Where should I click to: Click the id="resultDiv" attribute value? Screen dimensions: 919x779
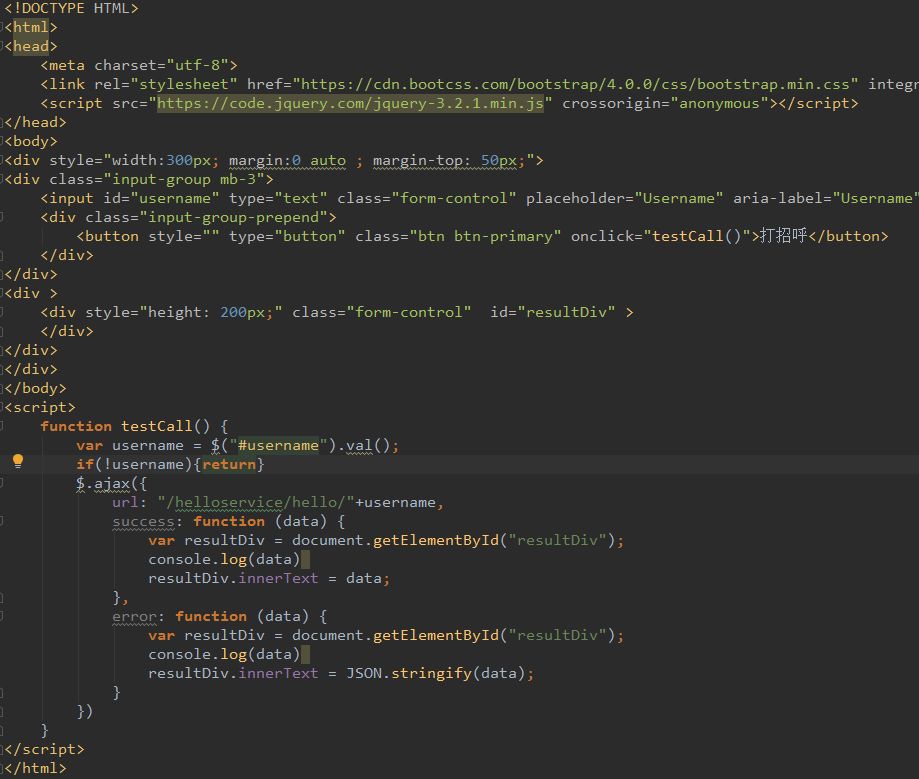pos(566,312)
